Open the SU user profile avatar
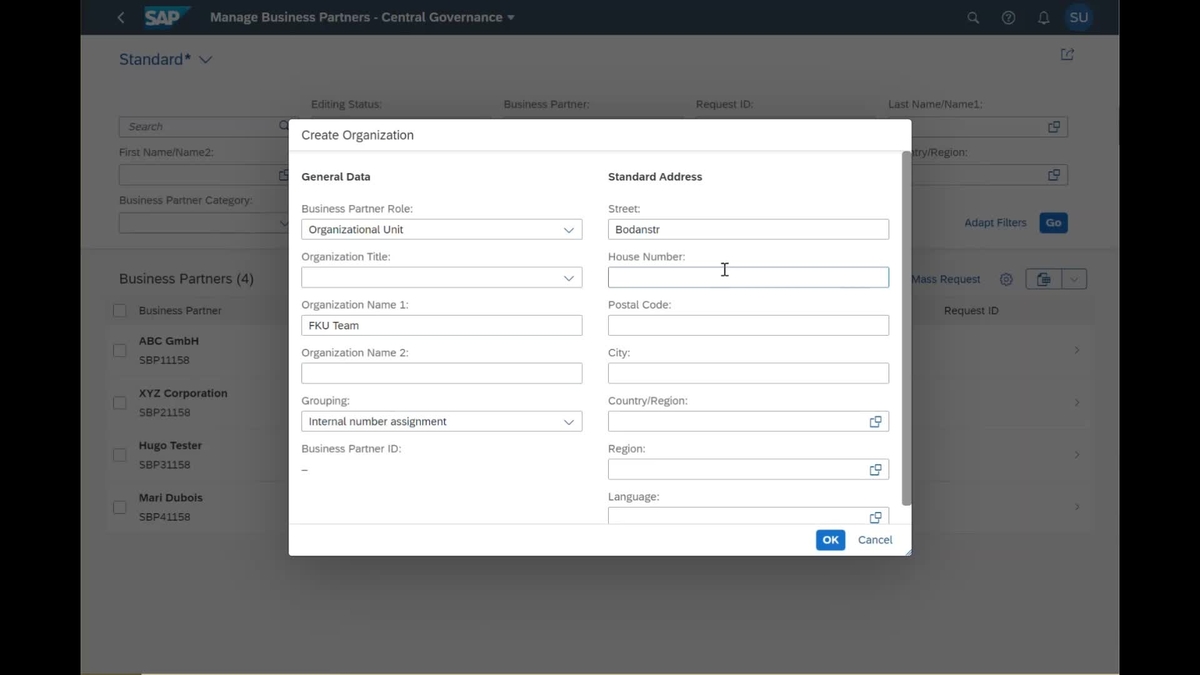 click(1078, 17)
